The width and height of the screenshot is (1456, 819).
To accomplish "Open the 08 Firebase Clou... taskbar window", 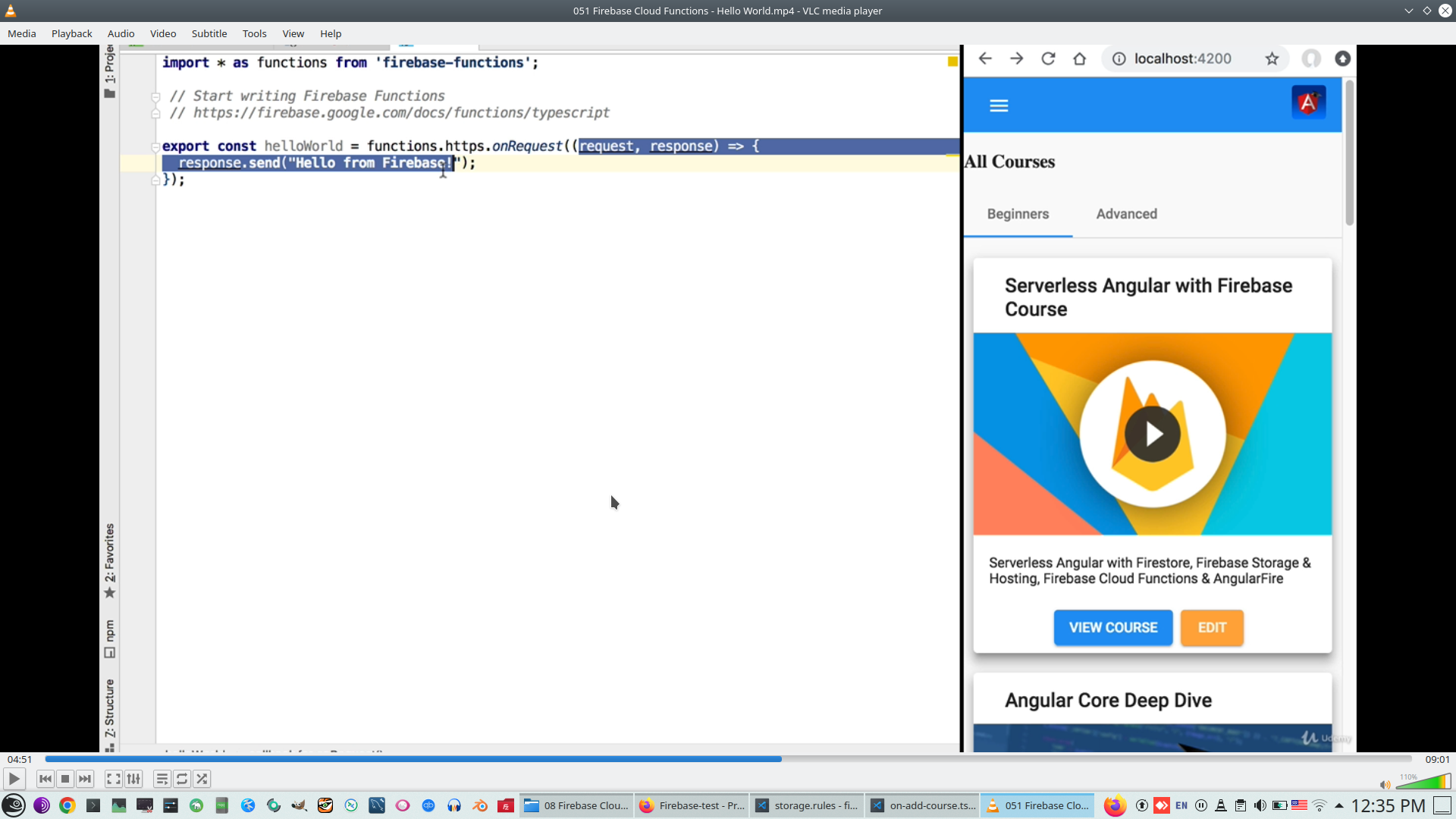I will [576, 805].
